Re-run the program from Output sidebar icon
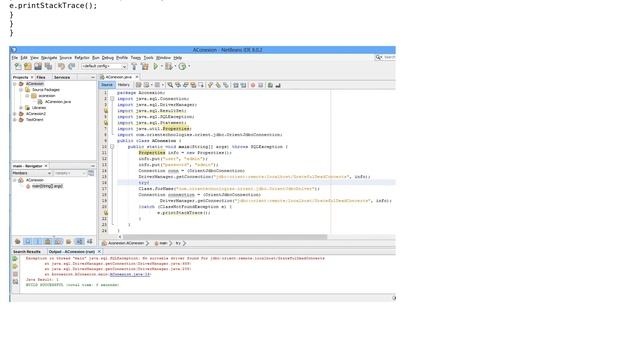The image size is (640, 360). coord(15,259)
